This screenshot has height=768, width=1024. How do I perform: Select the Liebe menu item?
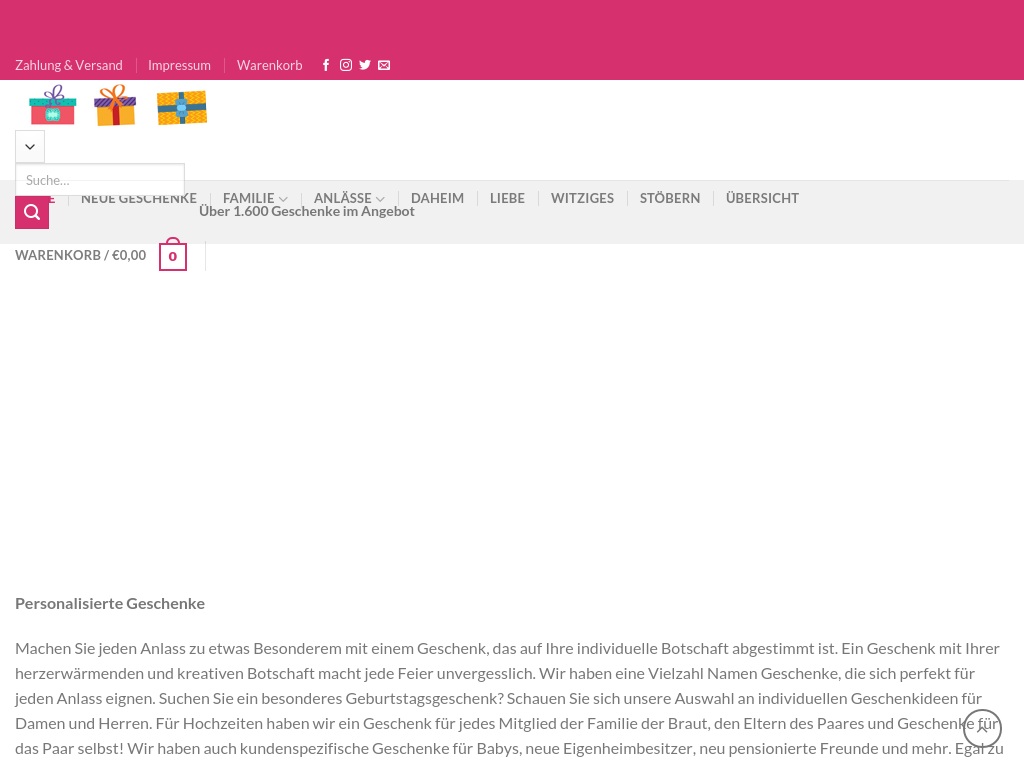click(x=507, y=198)
